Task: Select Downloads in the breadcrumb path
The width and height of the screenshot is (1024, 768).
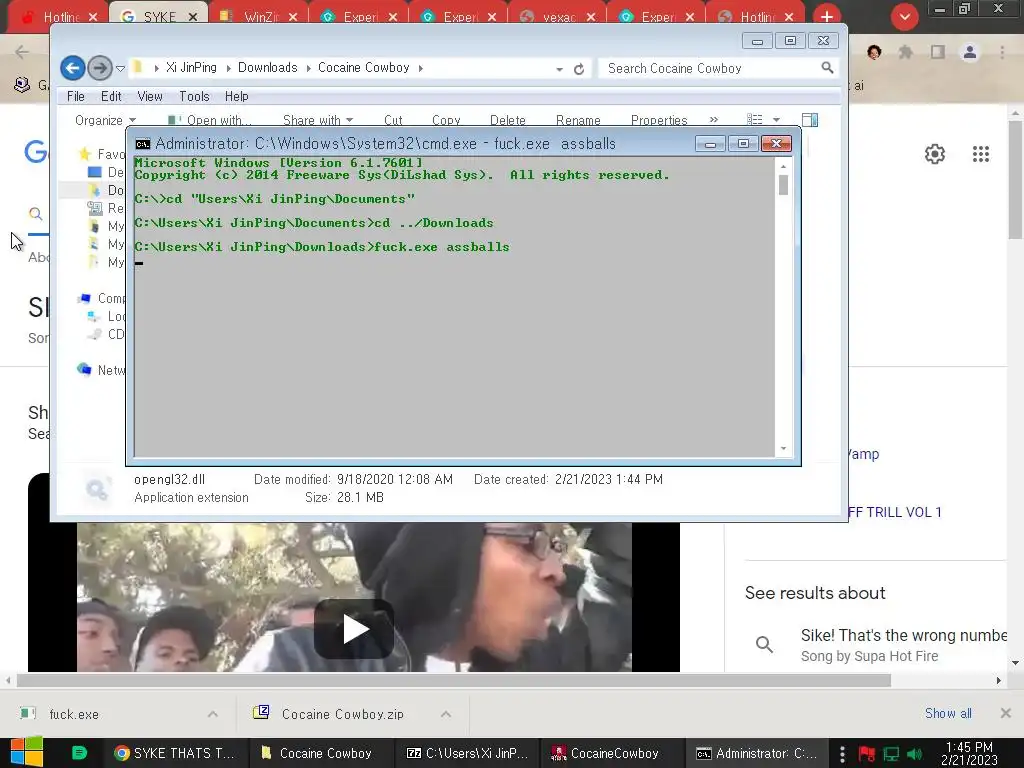Action: tap(267, 67)
